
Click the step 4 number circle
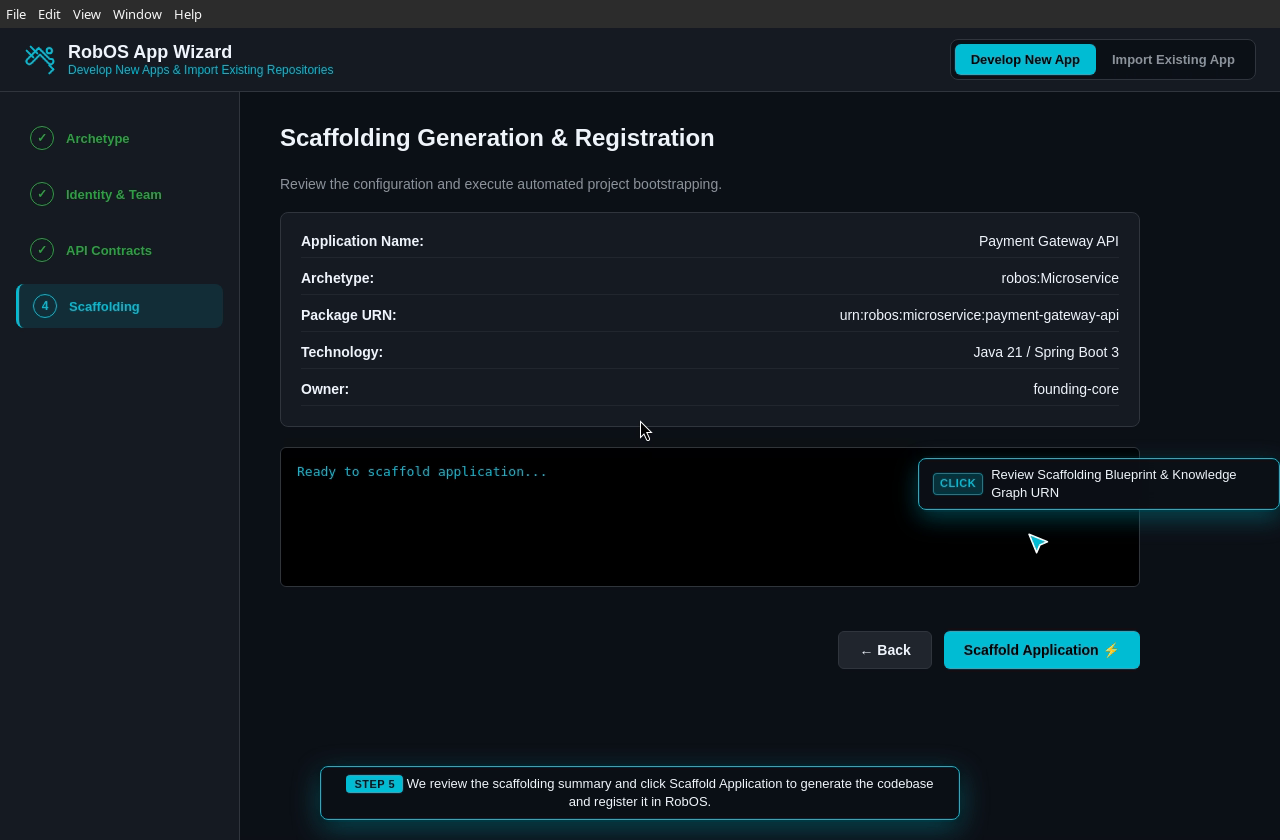pyautogui.click(x=45, y=306)
